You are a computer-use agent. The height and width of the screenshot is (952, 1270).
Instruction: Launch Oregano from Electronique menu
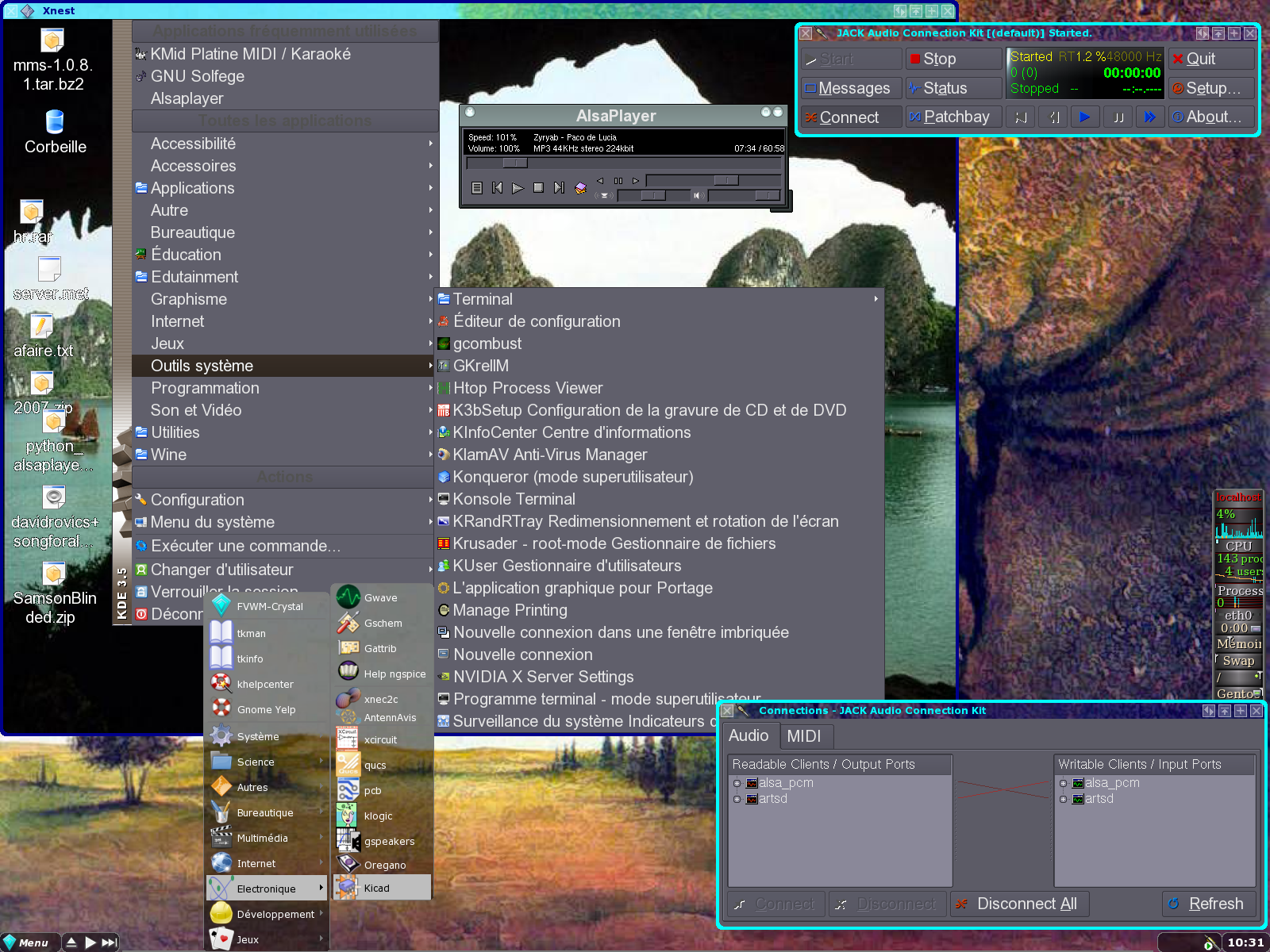(383, 865)
